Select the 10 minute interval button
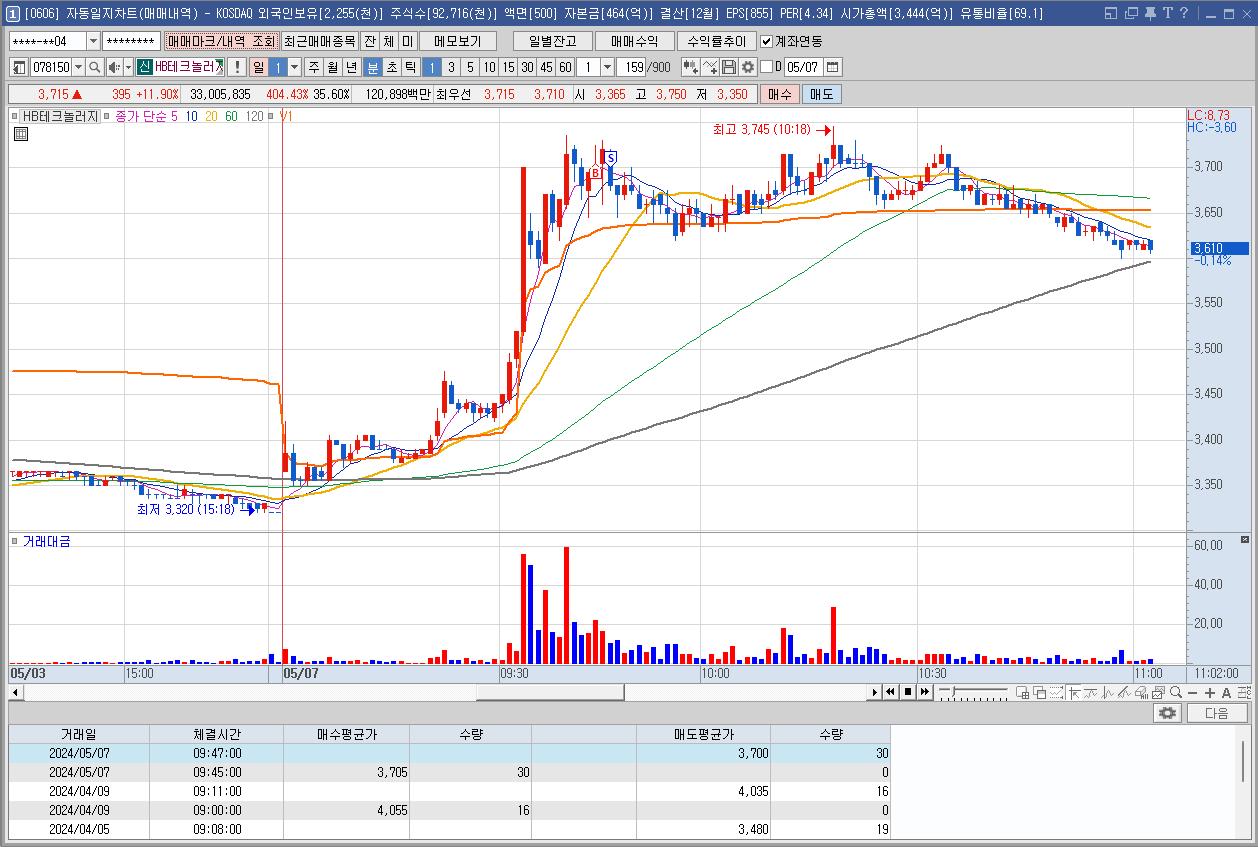 coord(489,67)
